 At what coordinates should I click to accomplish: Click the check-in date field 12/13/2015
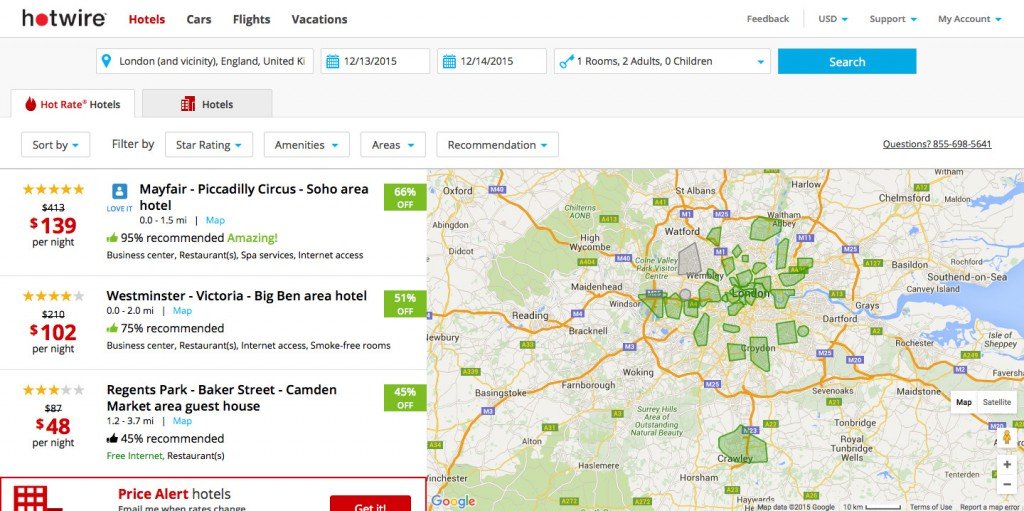click(375, 61)
